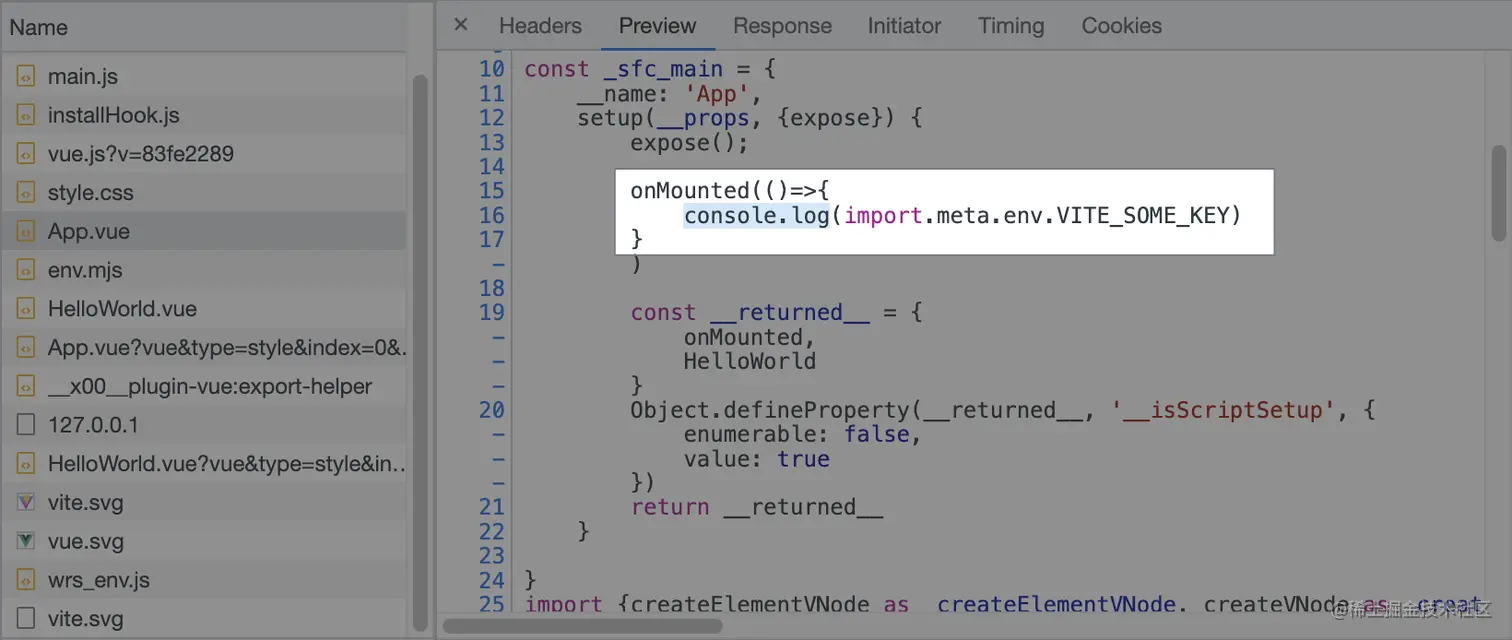Image resolution: width=1512 pixels, height=640 pixels.
Task: Switch to the Timing tab
Action: point(1011,26)
